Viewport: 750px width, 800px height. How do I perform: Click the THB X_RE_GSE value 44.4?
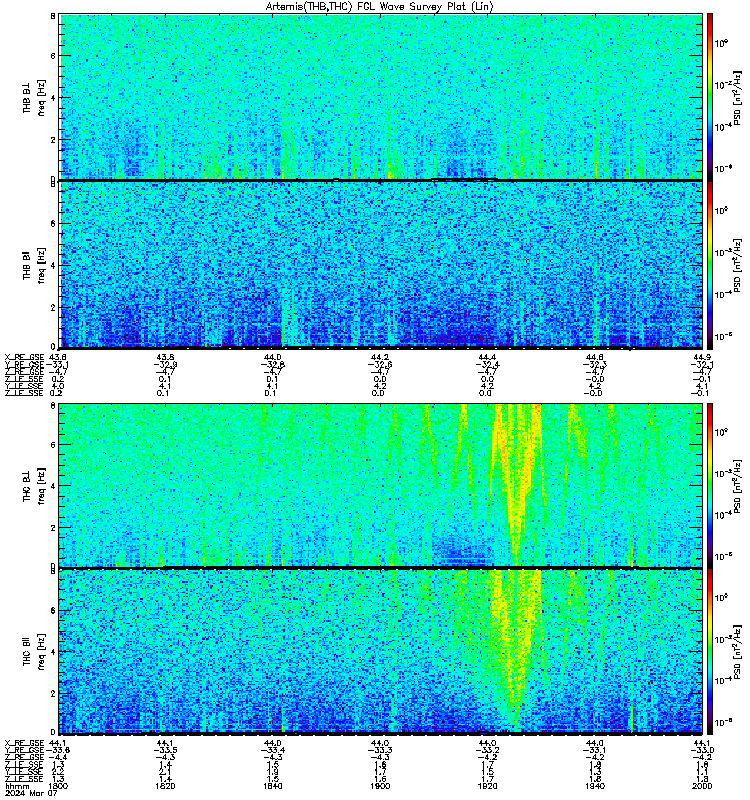[487, 357]
